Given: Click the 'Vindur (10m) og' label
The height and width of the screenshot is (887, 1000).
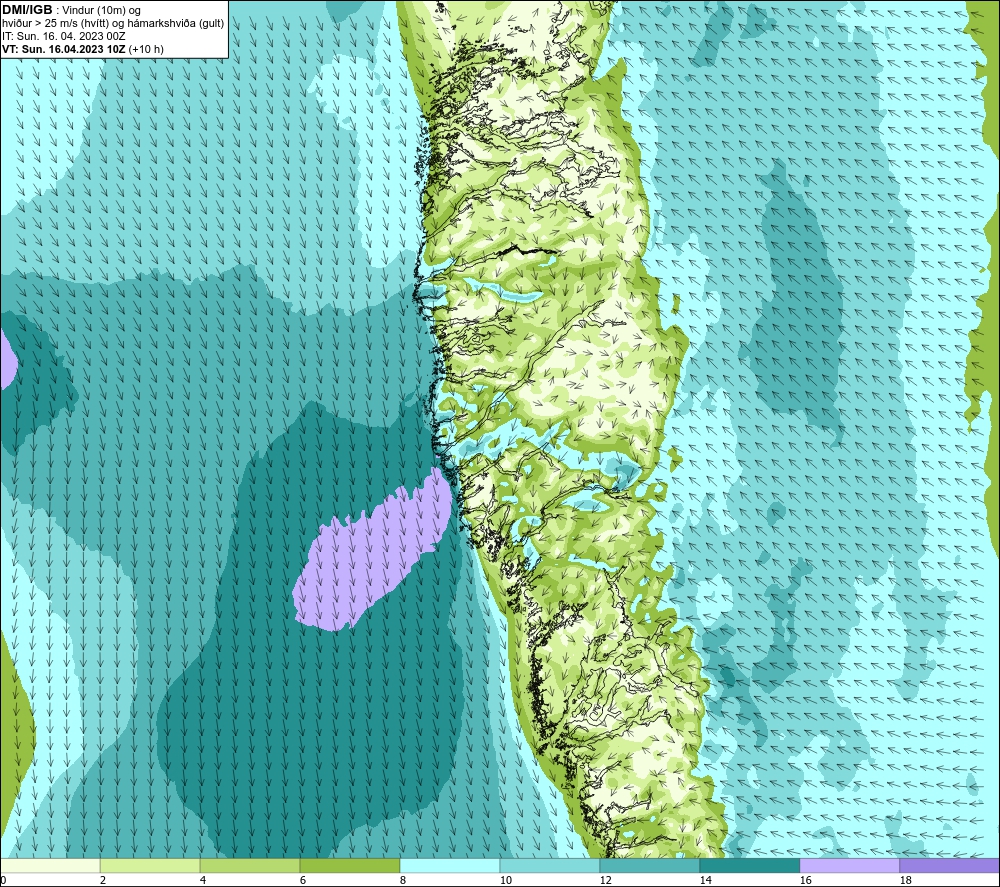Looking at the screenshot, I should point(101,11).
